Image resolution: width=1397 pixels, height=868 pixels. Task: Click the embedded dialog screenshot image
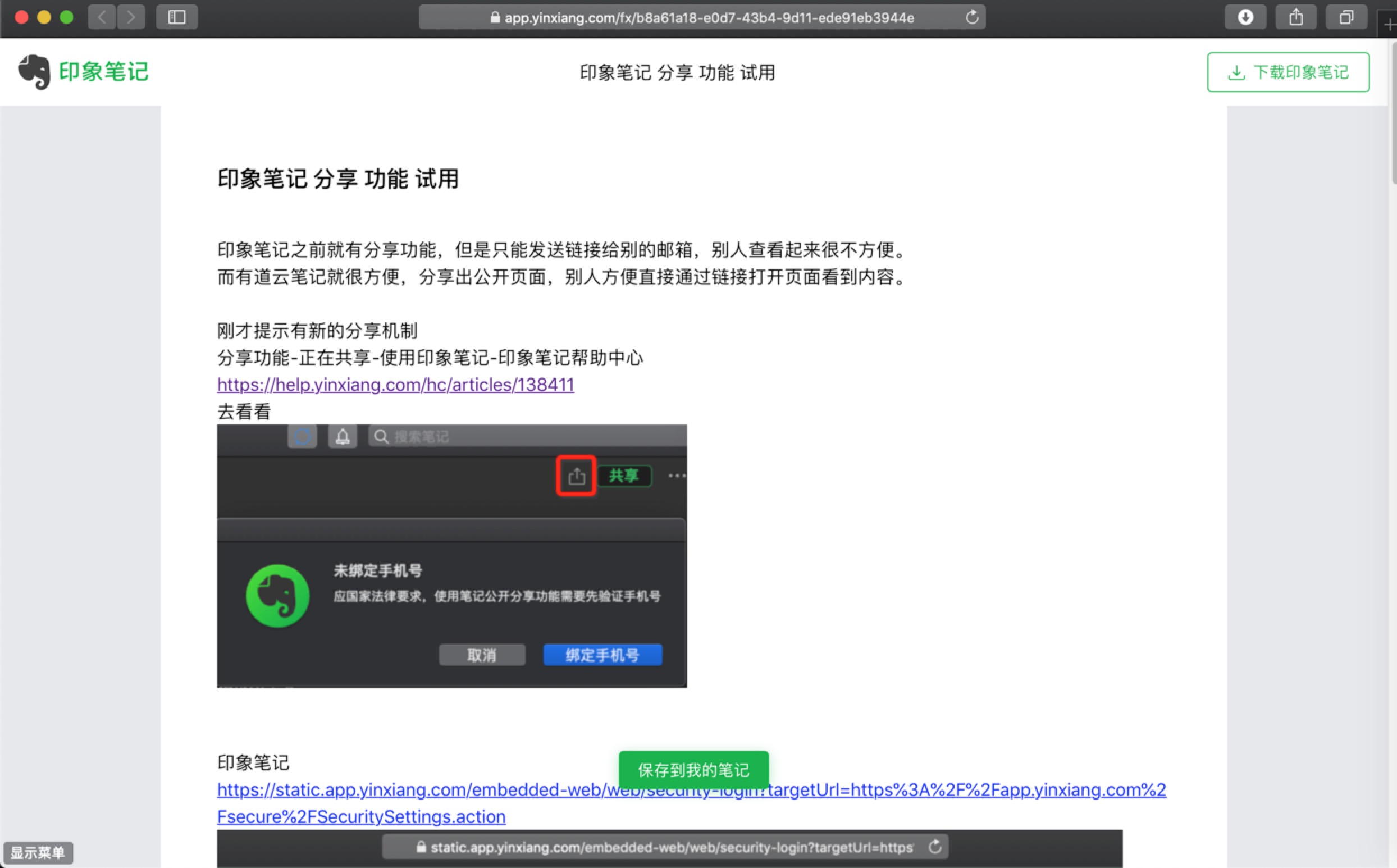pos(451,556)
